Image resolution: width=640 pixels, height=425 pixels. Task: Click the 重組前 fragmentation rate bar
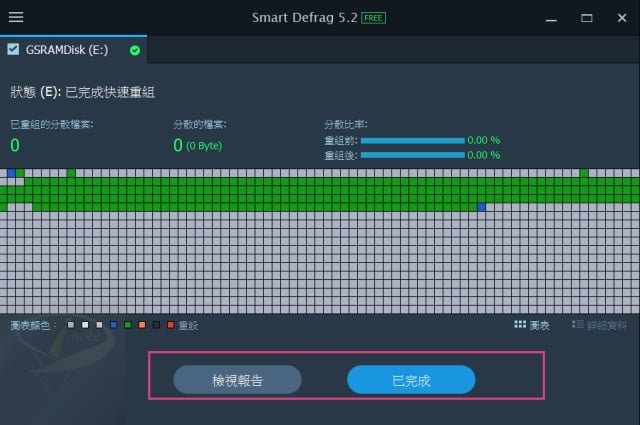tap(412, 141)
